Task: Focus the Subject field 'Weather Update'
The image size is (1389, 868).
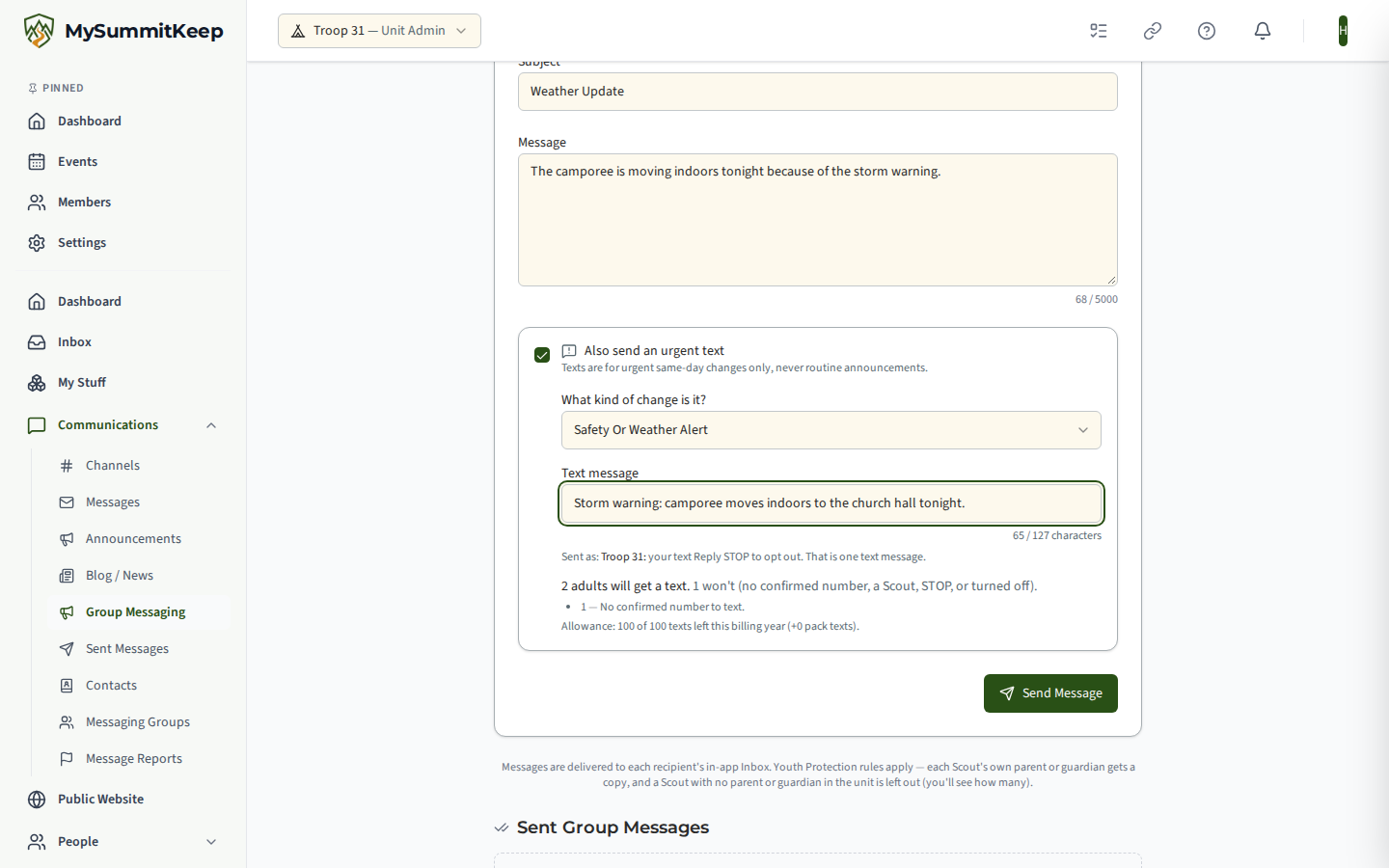Action: pos(818,92)
